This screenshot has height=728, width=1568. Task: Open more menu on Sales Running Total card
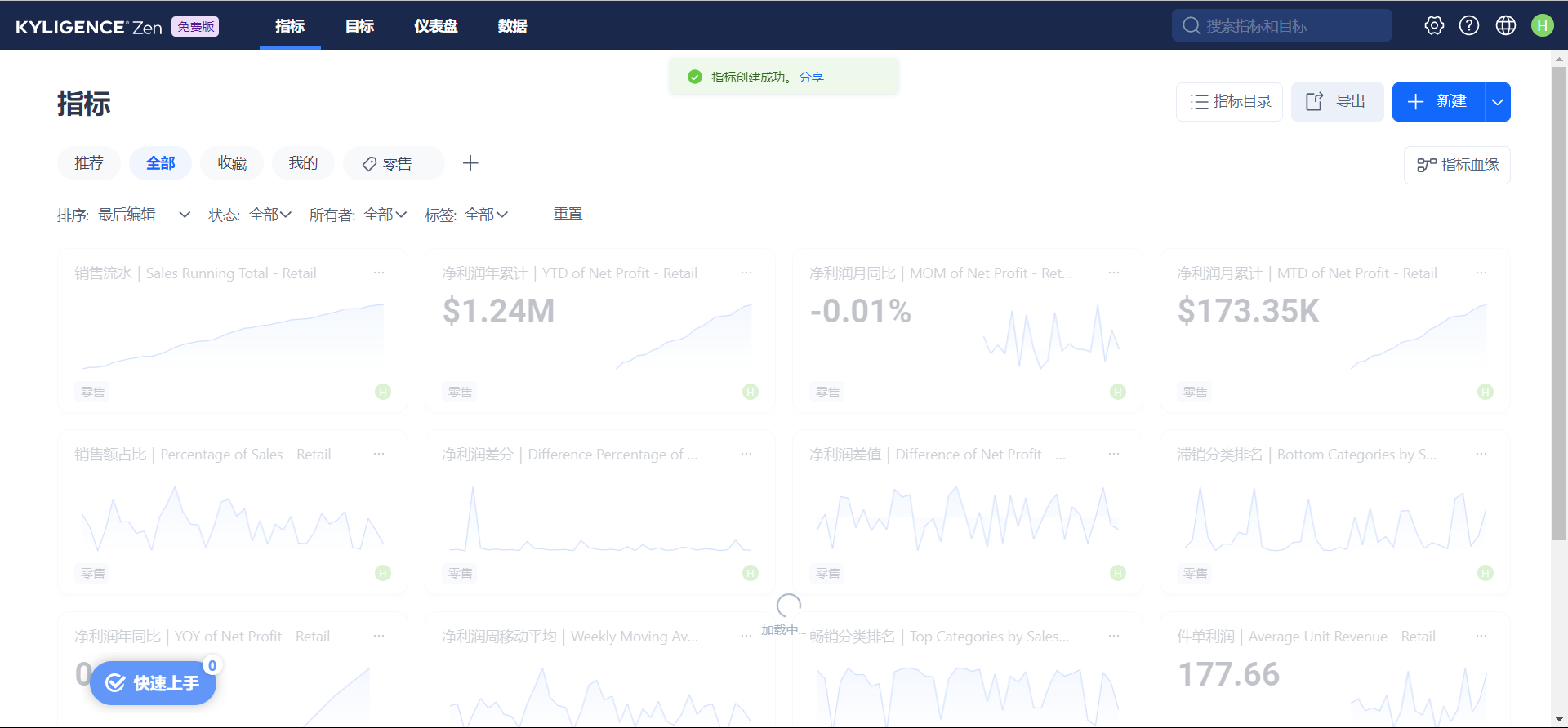tap(379, 273)
